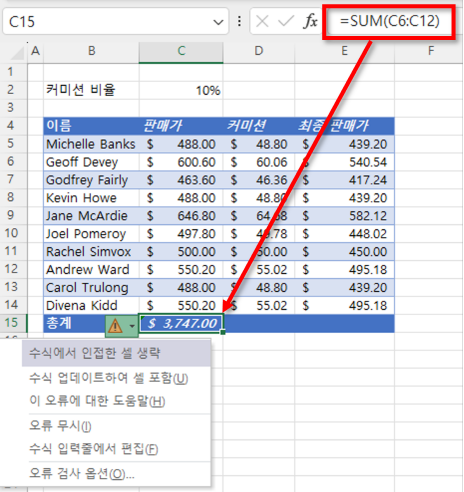This screenshot has width=464, height=492.
Task: Click the 'Joel Pomeroy' name cell
Action: [91, 234]
